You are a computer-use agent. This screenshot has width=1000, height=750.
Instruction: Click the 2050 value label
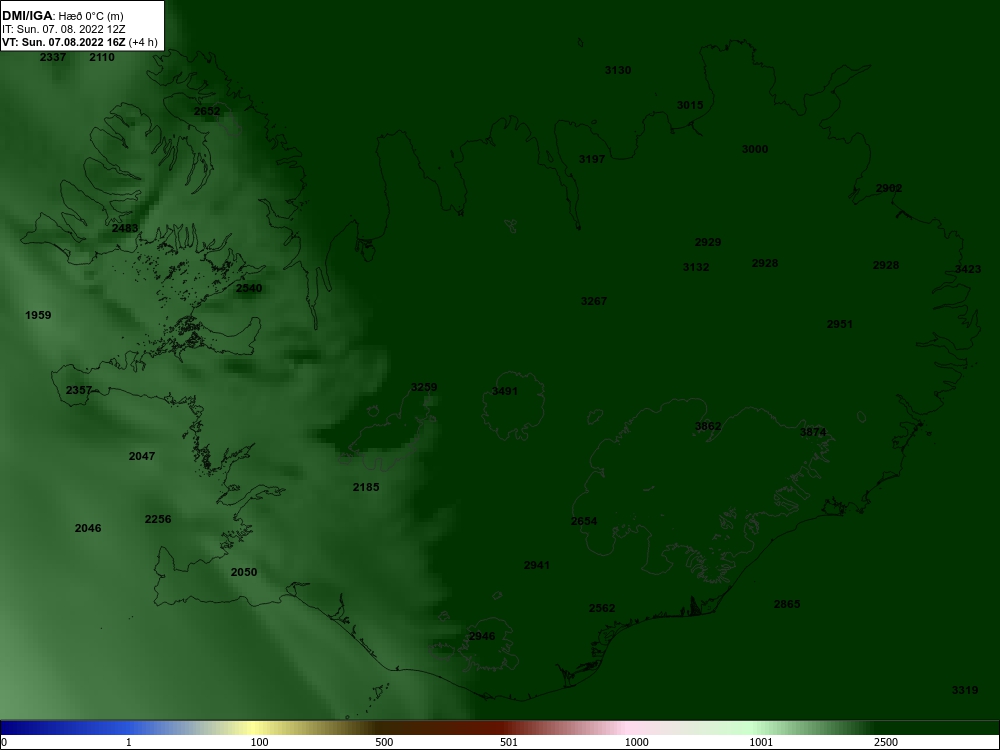[244, 572]
